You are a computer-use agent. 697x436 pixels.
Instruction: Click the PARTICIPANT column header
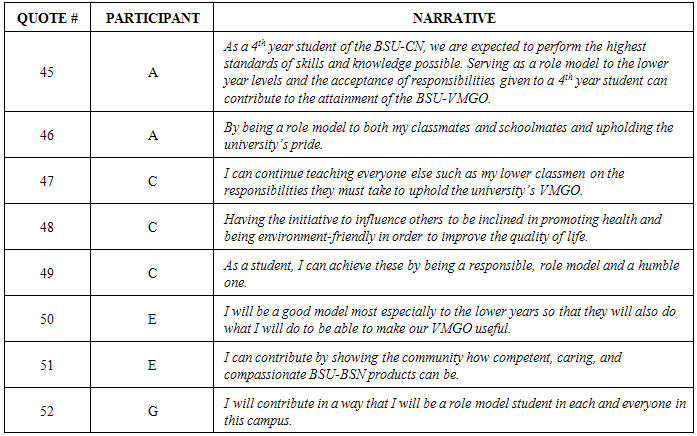point(152,19)
